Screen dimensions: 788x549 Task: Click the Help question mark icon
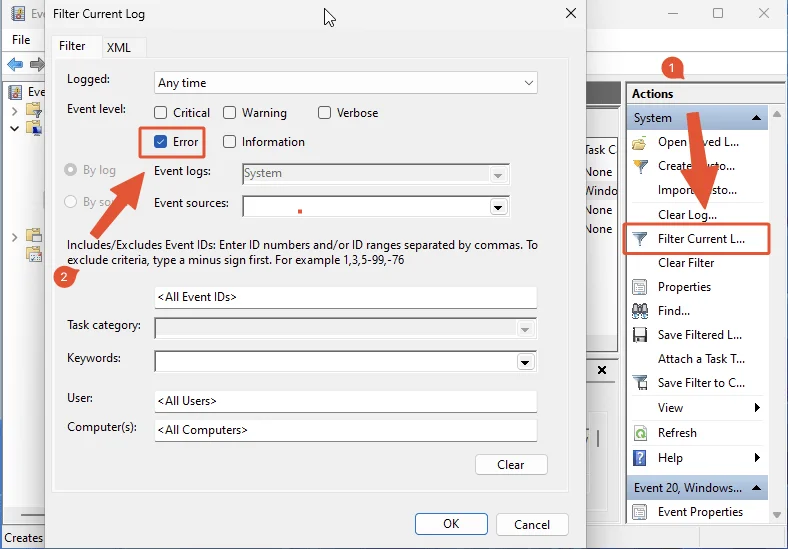pos(640,458)
